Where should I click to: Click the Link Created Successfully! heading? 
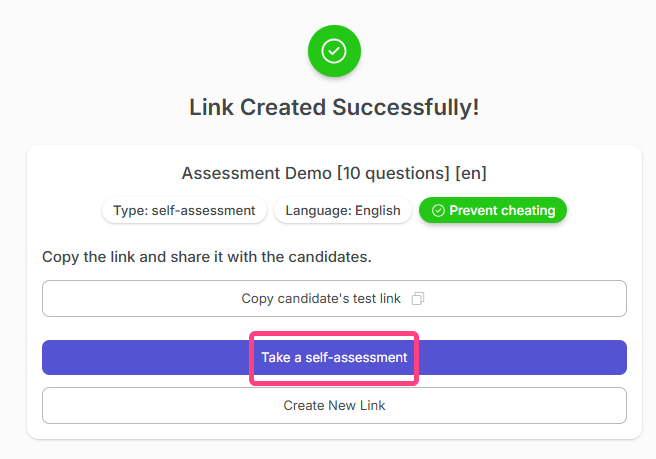[x=334, y=107]
